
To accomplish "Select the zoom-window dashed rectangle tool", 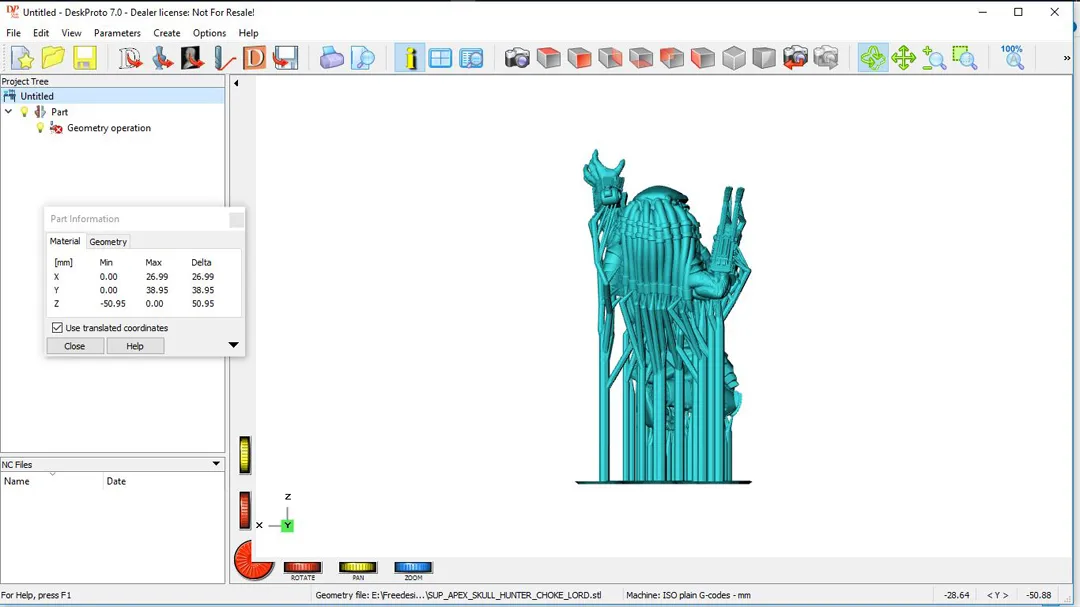I will (x=965, y=58).
